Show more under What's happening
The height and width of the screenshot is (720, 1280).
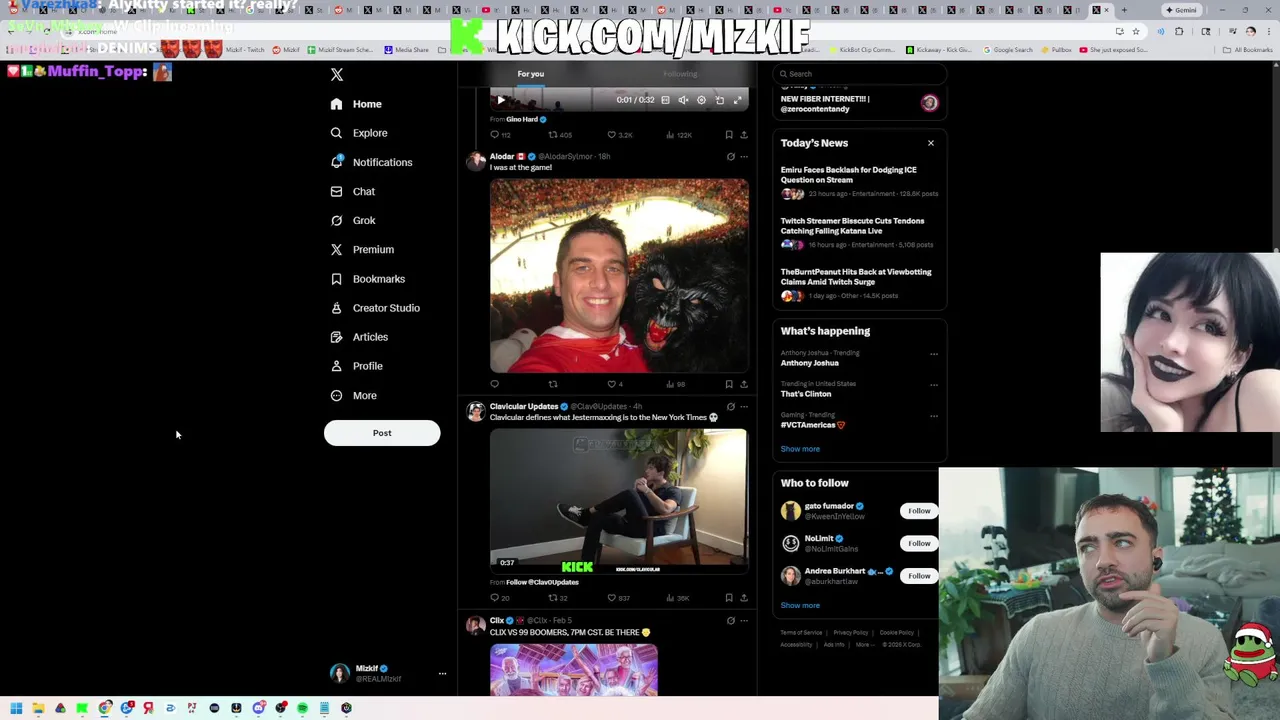pyautogui.click(x=800, y=449)
